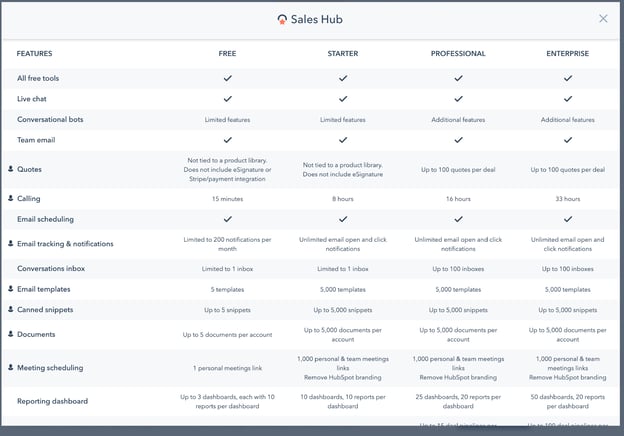The width and height of the screenshot is (624, 436).
Task: Click the Starter checkmark for Team email
Action: pos(343,140)
